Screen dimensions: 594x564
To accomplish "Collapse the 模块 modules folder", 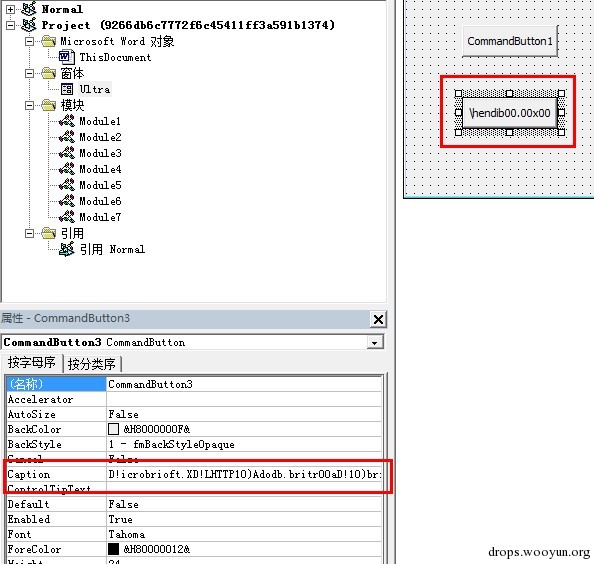I will 29,105.
